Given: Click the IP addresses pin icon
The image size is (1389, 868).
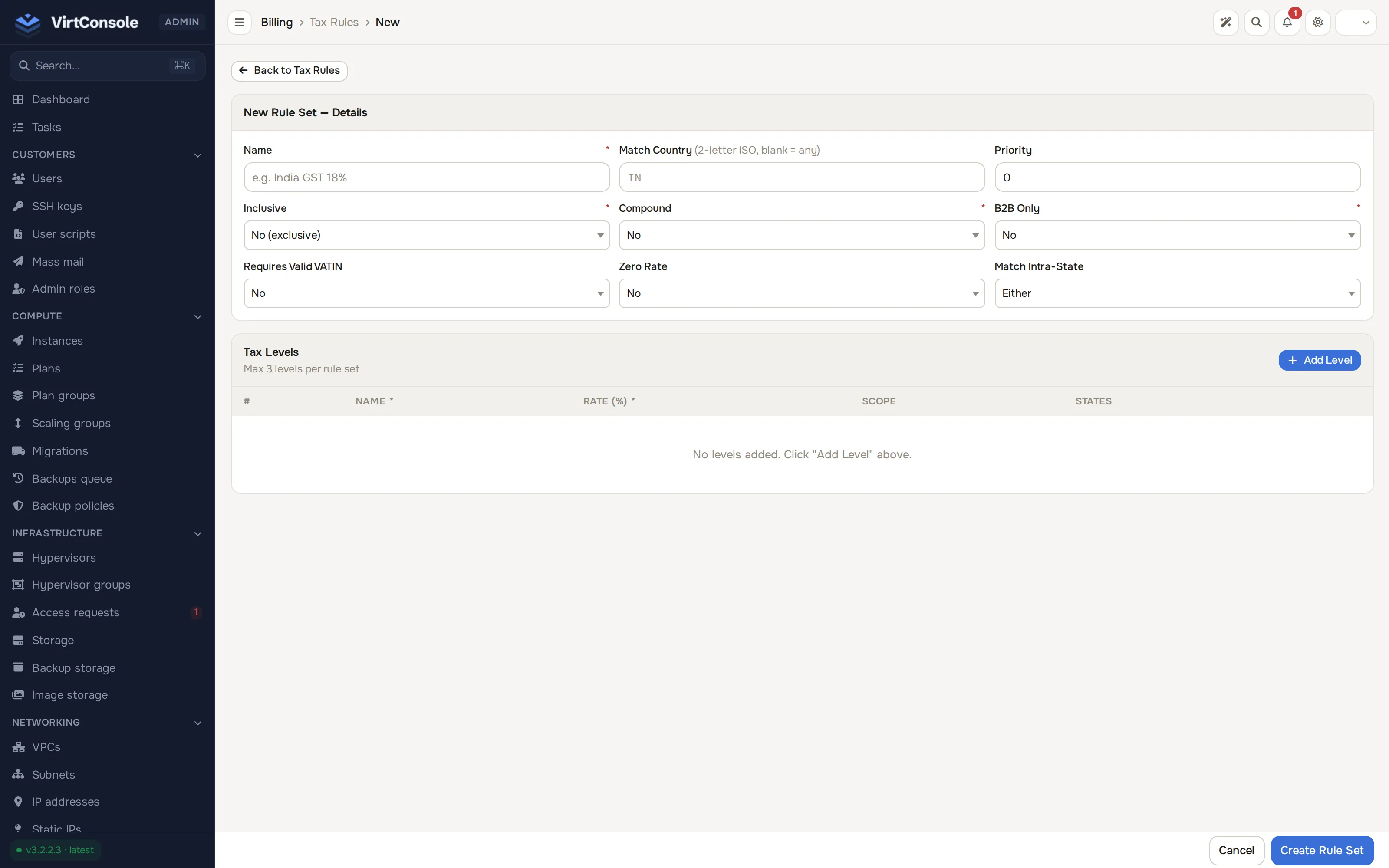Looking at the screenshot, I should click(18, 802).
